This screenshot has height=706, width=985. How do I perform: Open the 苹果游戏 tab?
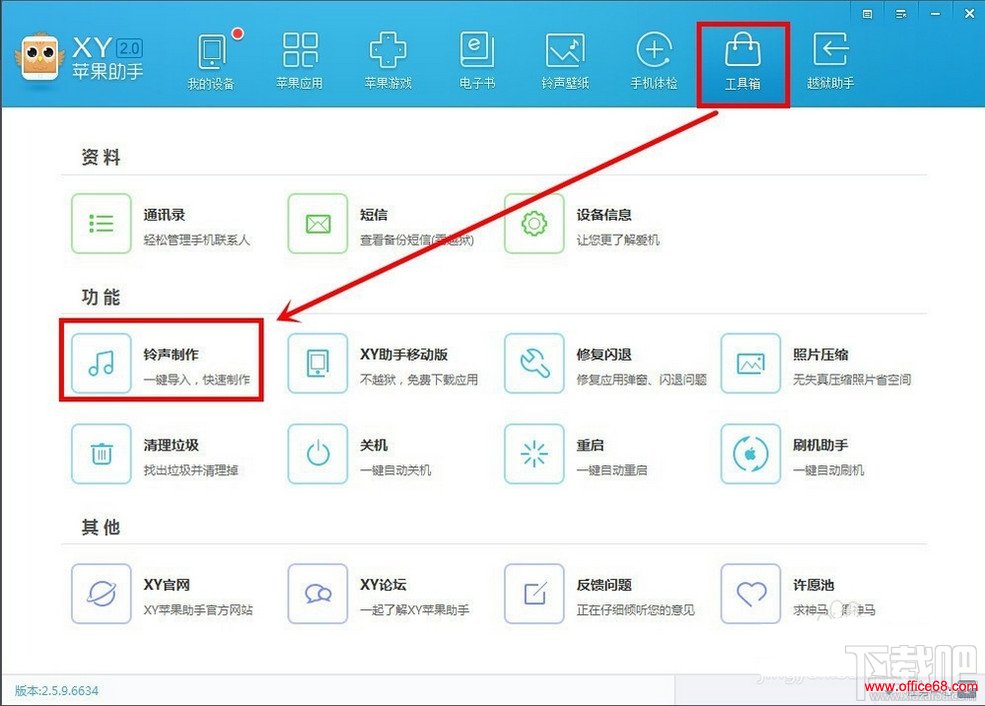[388, 61]
